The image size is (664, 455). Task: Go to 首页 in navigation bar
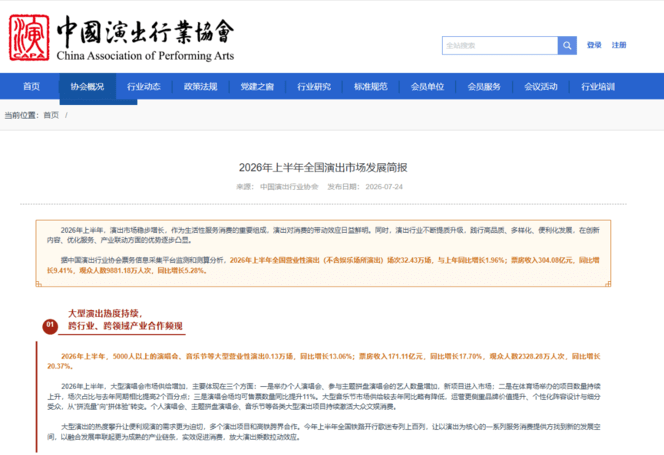pyautogui.click(x=31, y=86)
